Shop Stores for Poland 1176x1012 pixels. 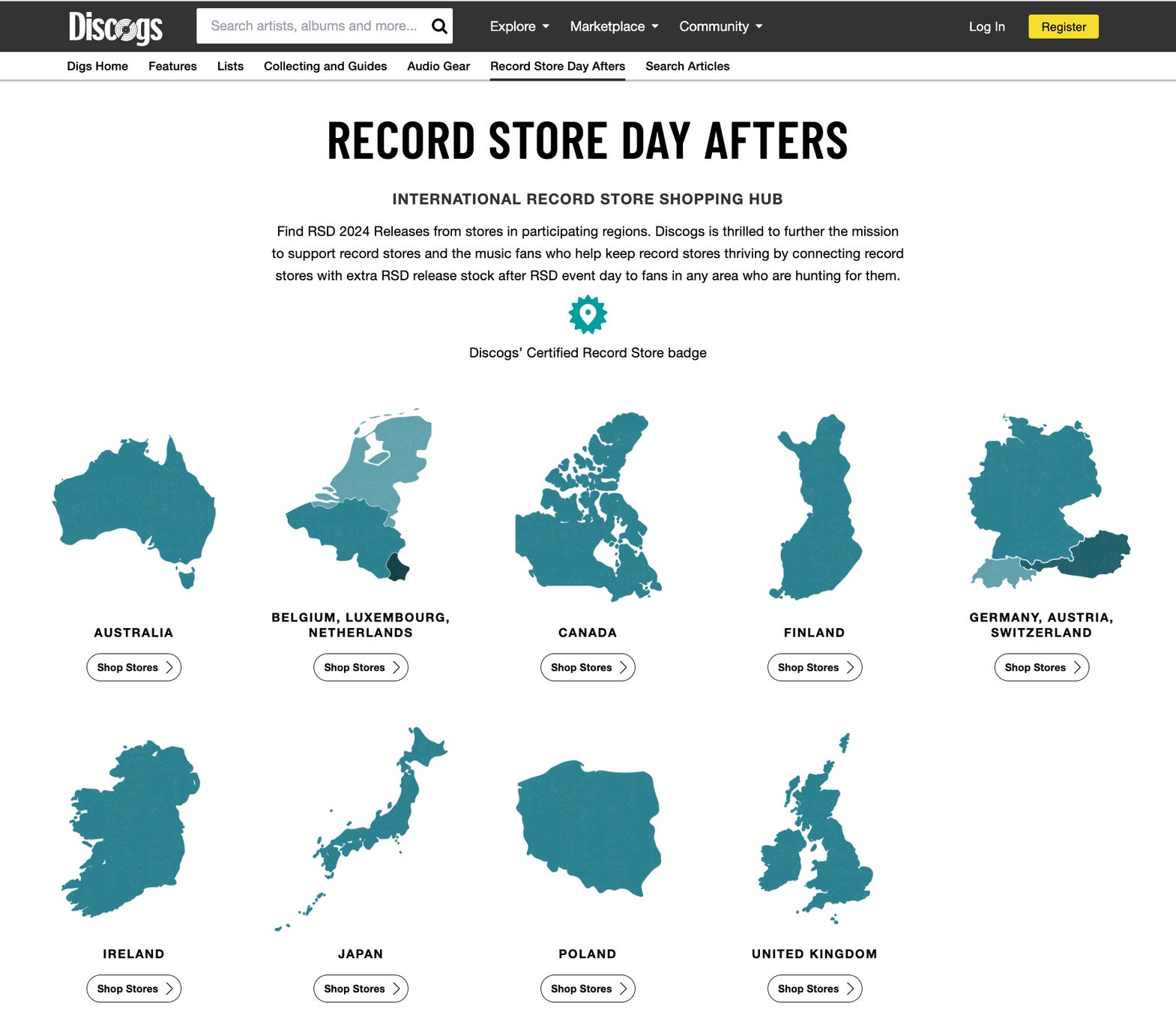(588, 989)
